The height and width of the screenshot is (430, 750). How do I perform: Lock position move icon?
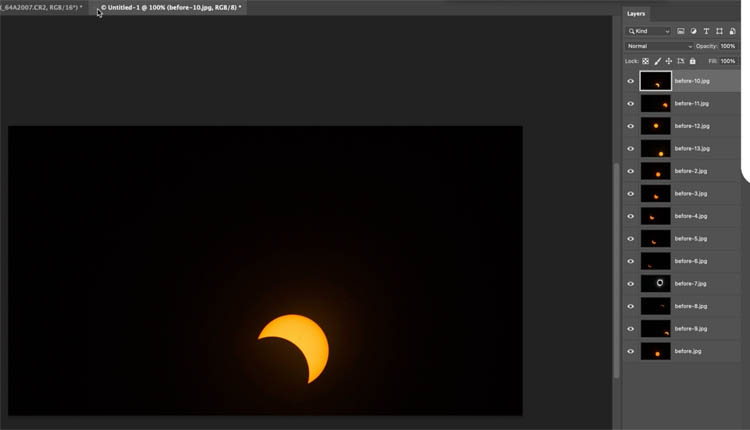pyautogui.click(x=669, y=61)
